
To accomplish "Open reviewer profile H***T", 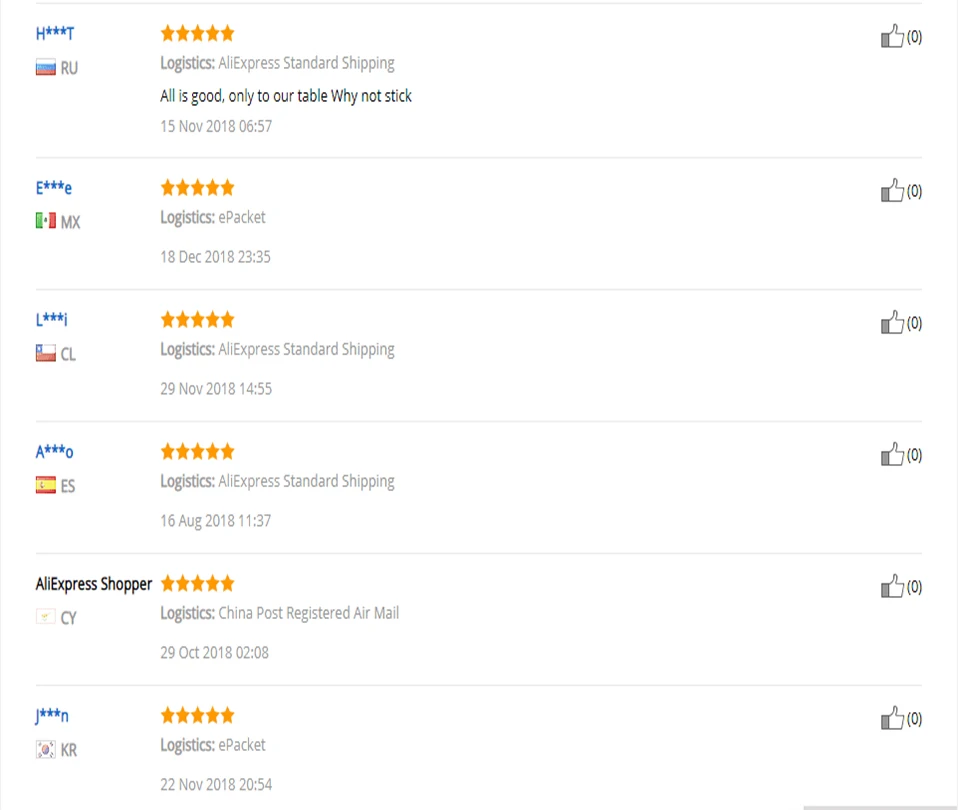I will click(55, 34).
